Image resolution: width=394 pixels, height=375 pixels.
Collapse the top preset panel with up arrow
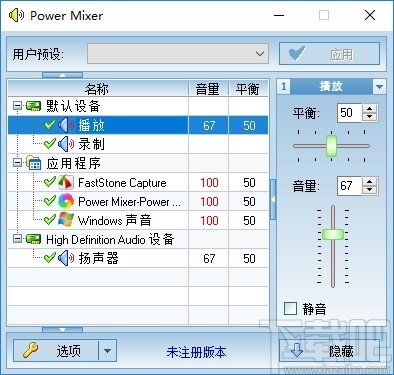point(62,75)
